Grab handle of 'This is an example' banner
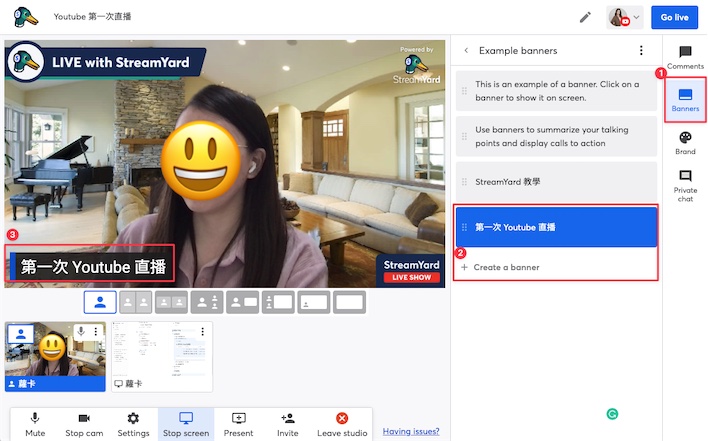Screen dimensions: 708x441 (464, 91)
